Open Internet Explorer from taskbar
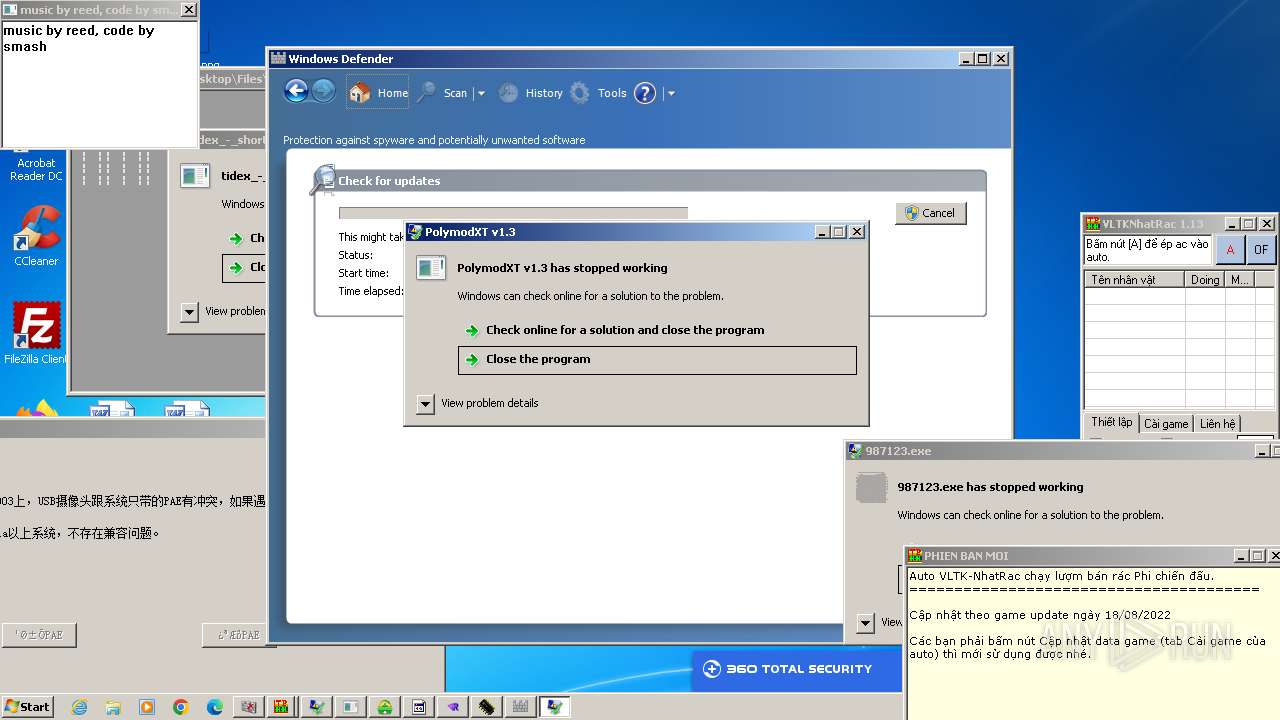Screen dimensions: 1280x720 click(x=79, y=707)
